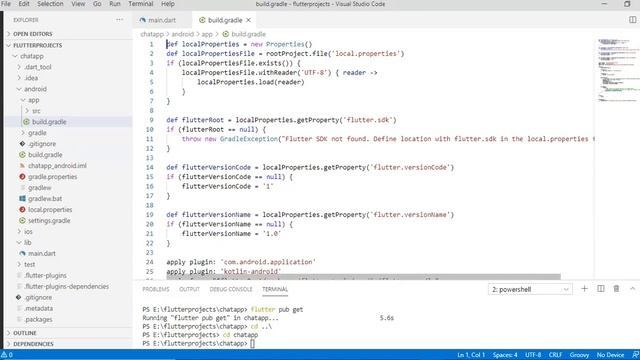Close the build.gradle editor tab

coord(248,20)
